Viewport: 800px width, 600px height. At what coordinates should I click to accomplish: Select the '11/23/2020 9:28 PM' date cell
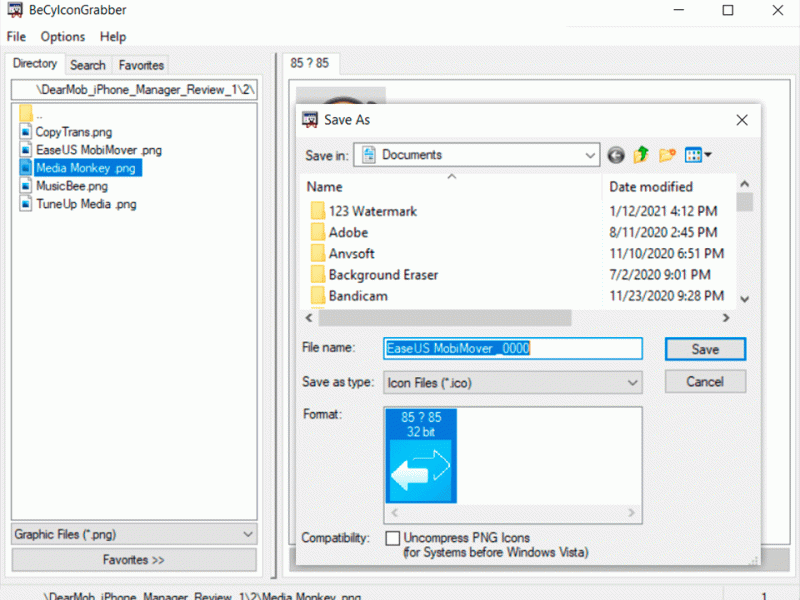[666, 296]
